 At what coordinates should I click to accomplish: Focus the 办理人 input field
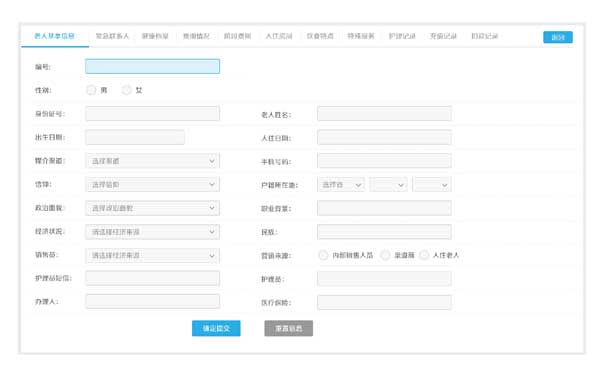[x=153, y=302]
